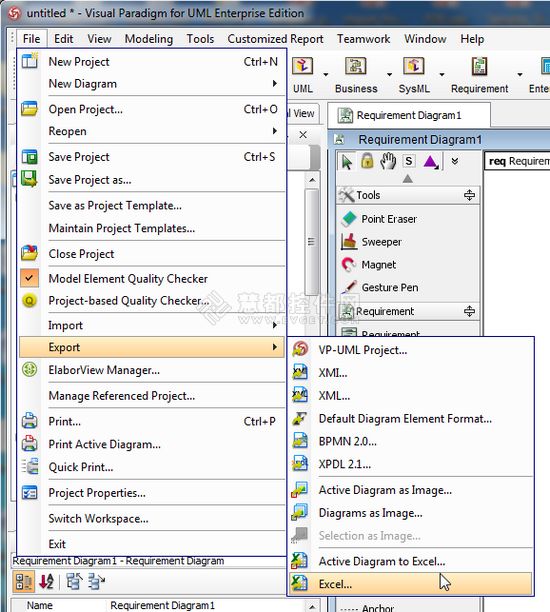
Task: Expand the Reopen submenu arrow
Action: pos(275,131)
